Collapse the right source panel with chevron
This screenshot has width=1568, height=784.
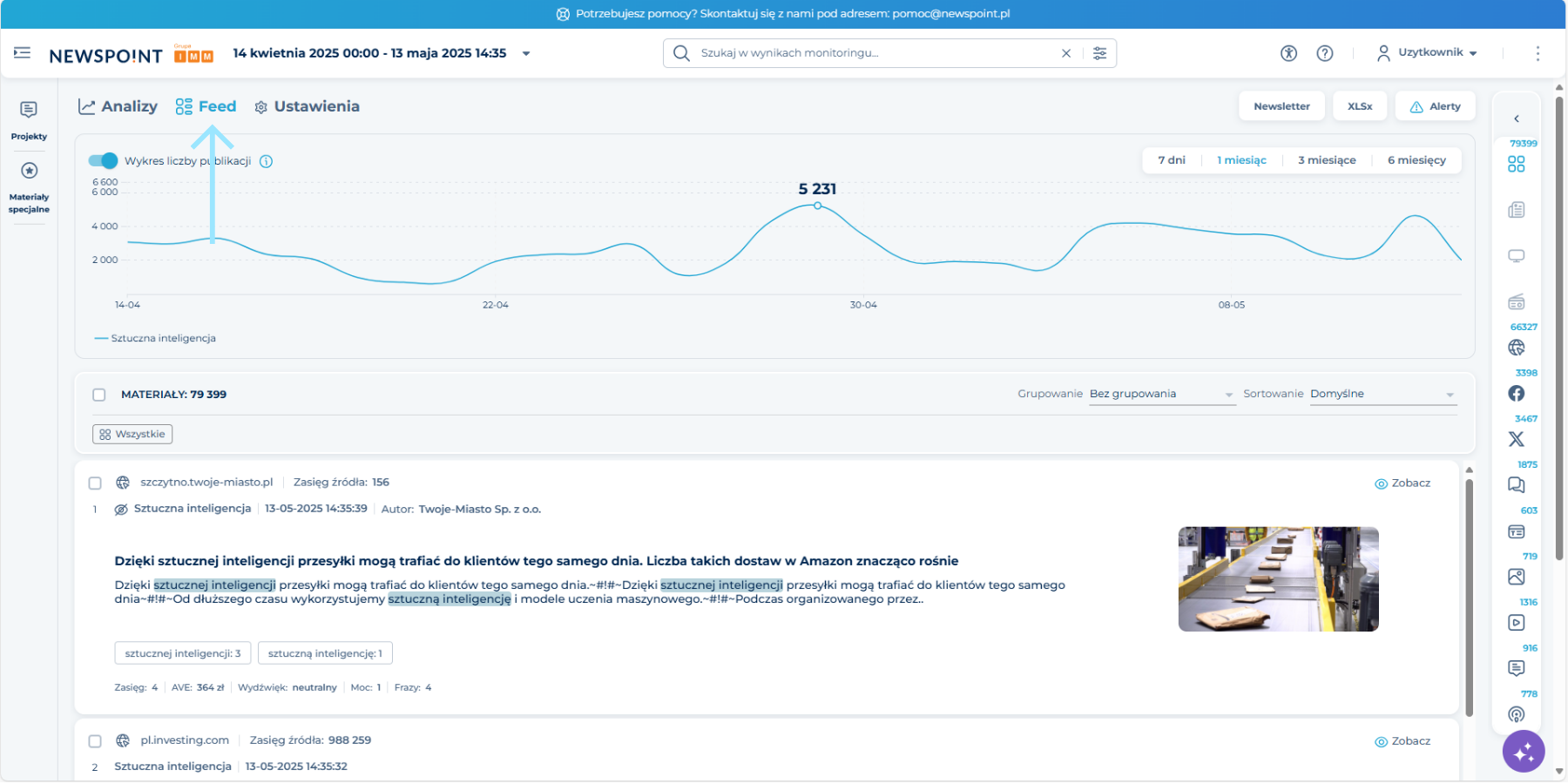[x=1517, y=118]
